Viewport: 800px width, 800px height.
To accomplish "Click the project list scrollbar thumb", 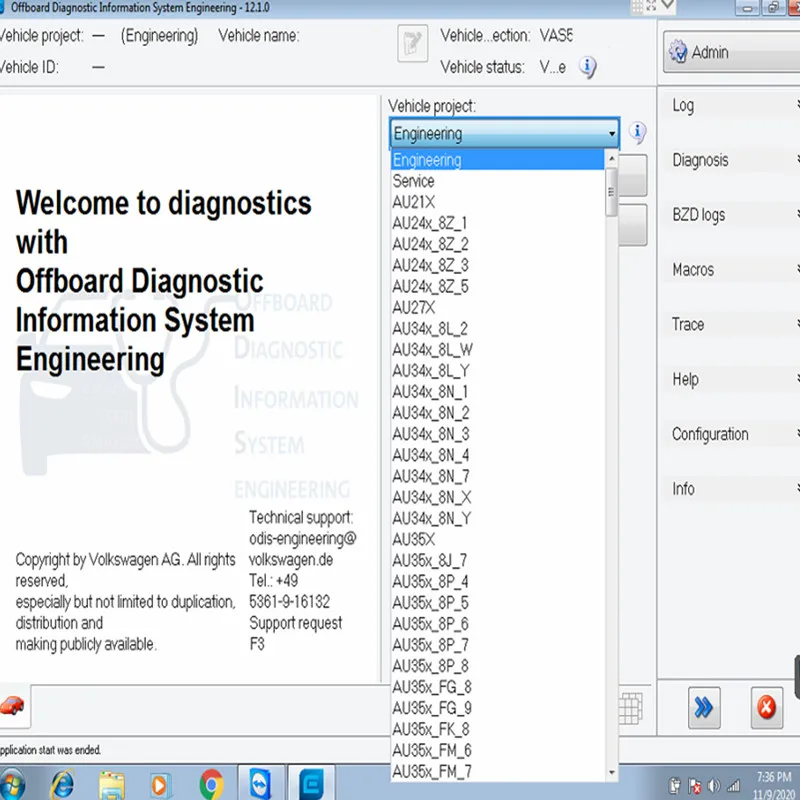I will pyautogui.click(x=611, y=192).
